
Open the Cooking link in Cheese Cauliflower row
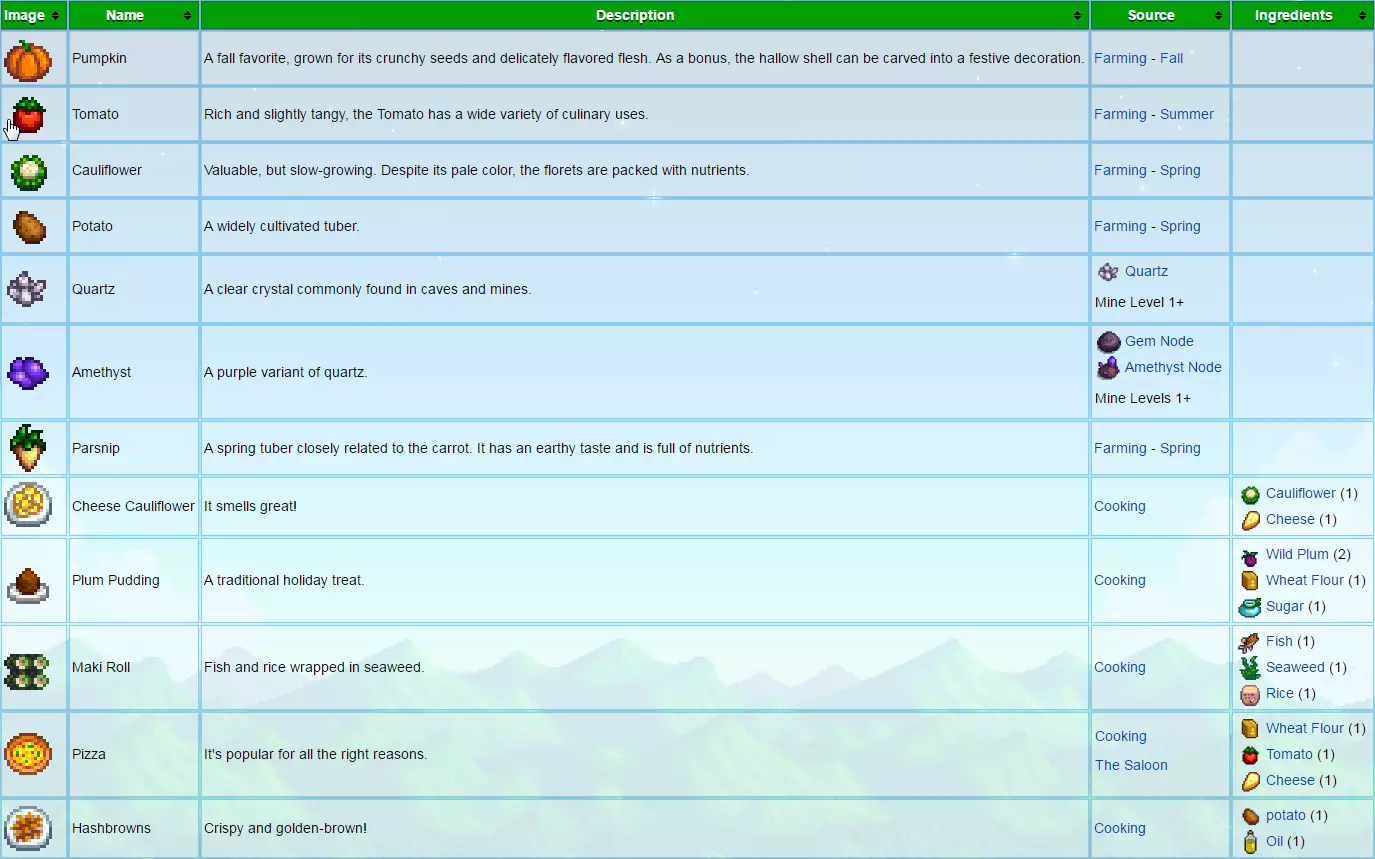tap(1120, 507)
